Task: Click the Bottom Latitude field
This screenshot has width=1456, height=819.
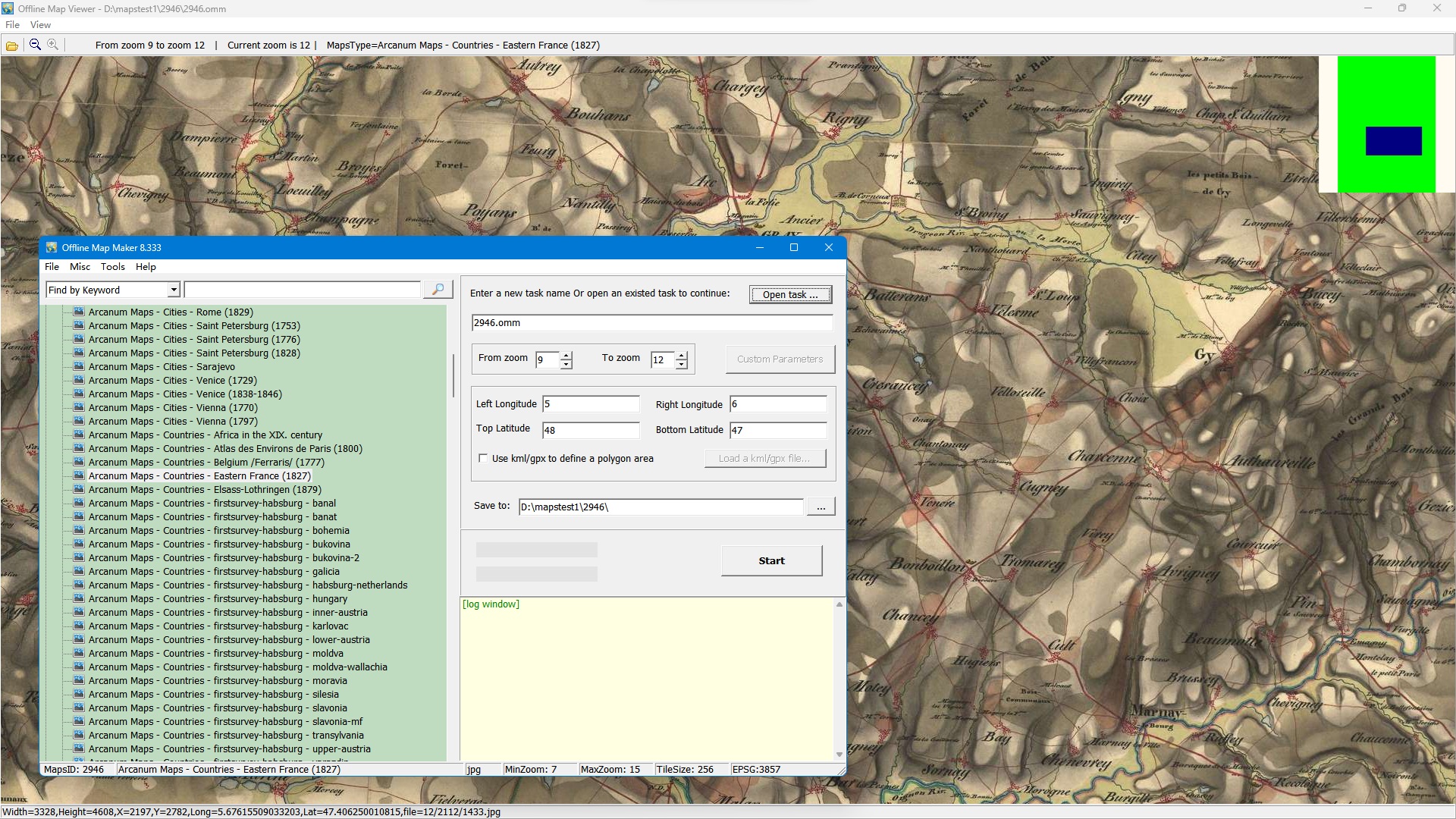Action: tap(778, 430)
